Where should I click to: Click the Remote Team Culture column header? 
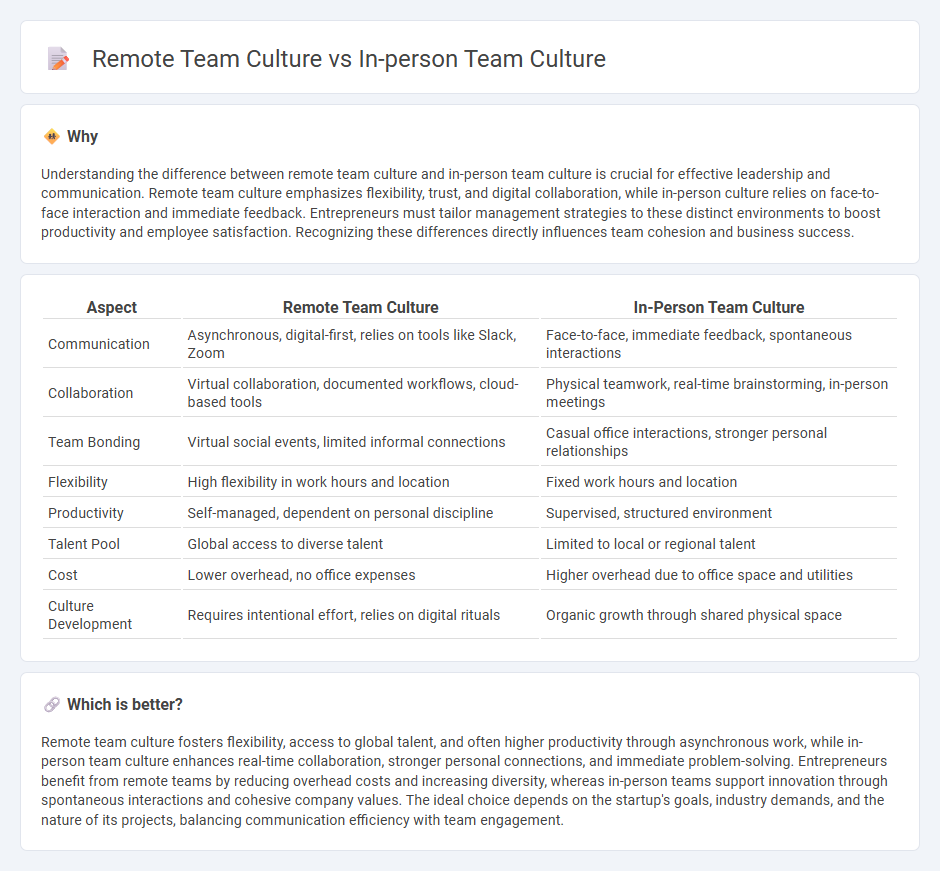click(x=360, y=308)
